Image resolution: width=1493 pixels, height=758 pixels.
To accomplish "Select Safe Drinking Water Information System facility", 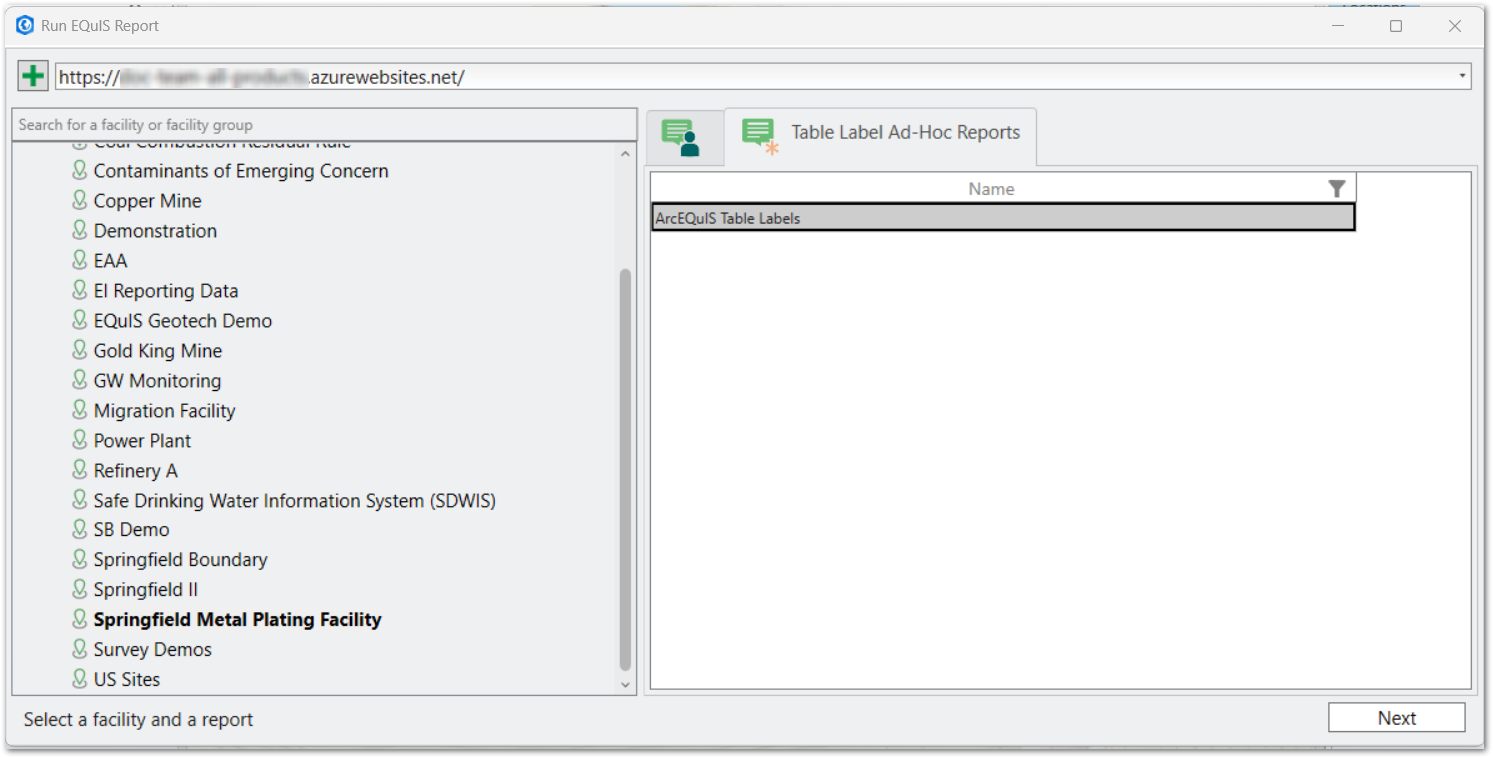I will tap(295, 501).
